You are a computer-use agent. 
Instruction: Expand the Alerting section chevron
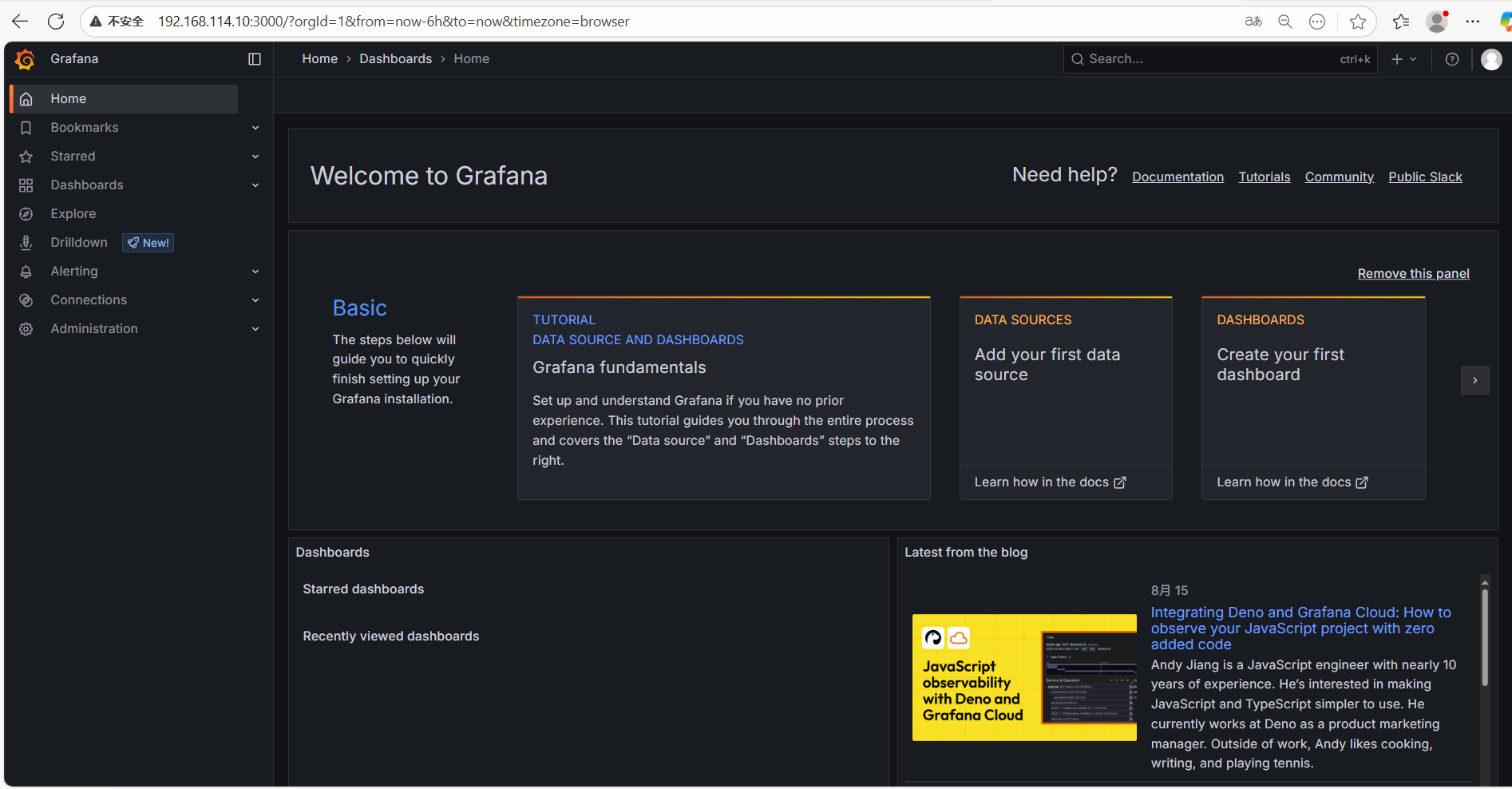tap(255, 272)
